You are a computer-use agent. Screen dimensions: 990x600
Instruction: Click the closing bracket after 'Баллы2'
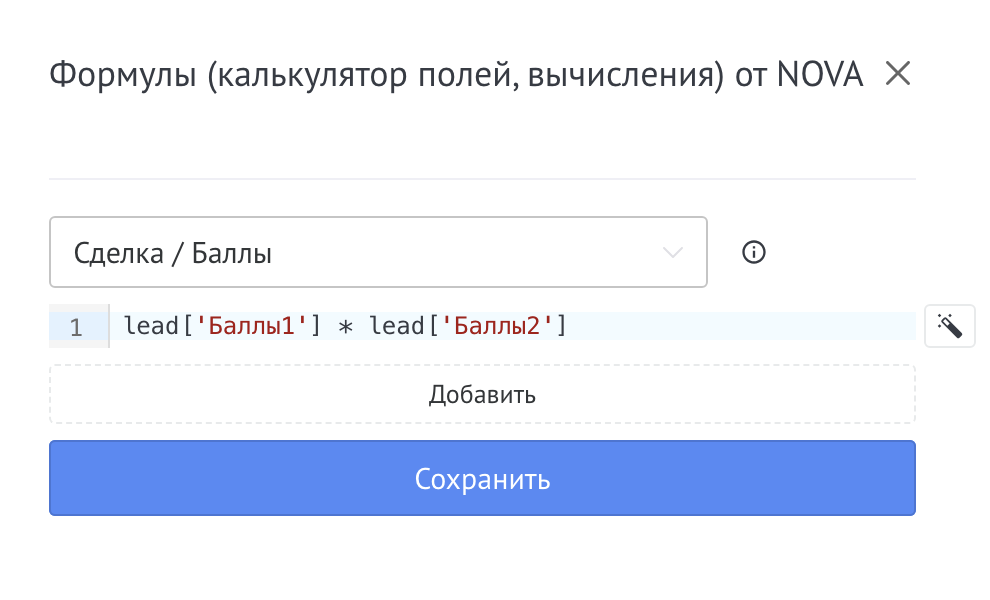click(x=562, y=326)
